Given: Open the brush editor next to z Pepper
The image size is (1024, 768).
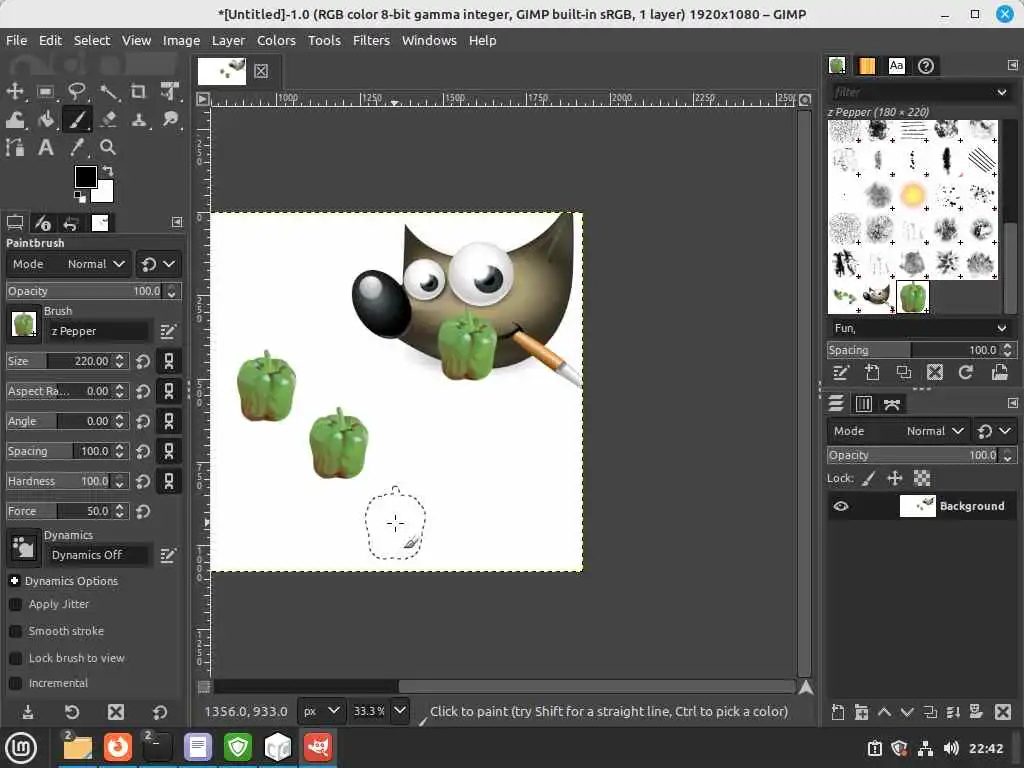Looking at the screenshot, I should (168, 332).
